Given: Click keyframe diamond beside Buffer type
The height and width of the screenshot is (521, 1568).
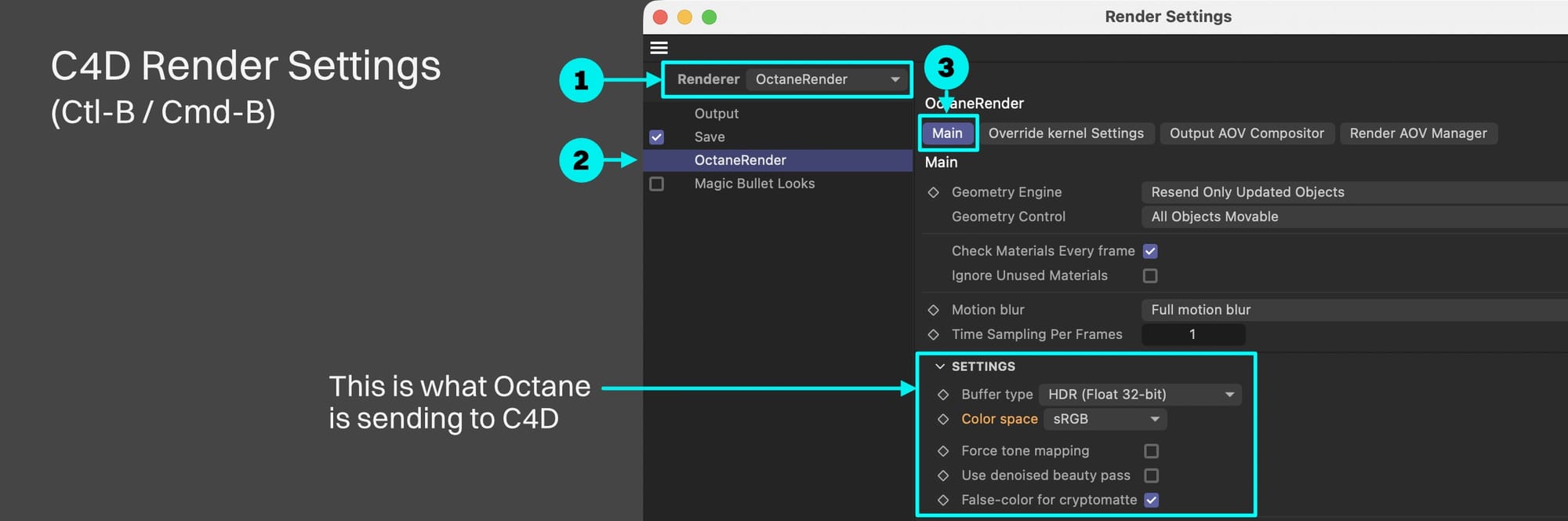Looking at the screenshot, I should pyautogui.click(x=943, y=395).
